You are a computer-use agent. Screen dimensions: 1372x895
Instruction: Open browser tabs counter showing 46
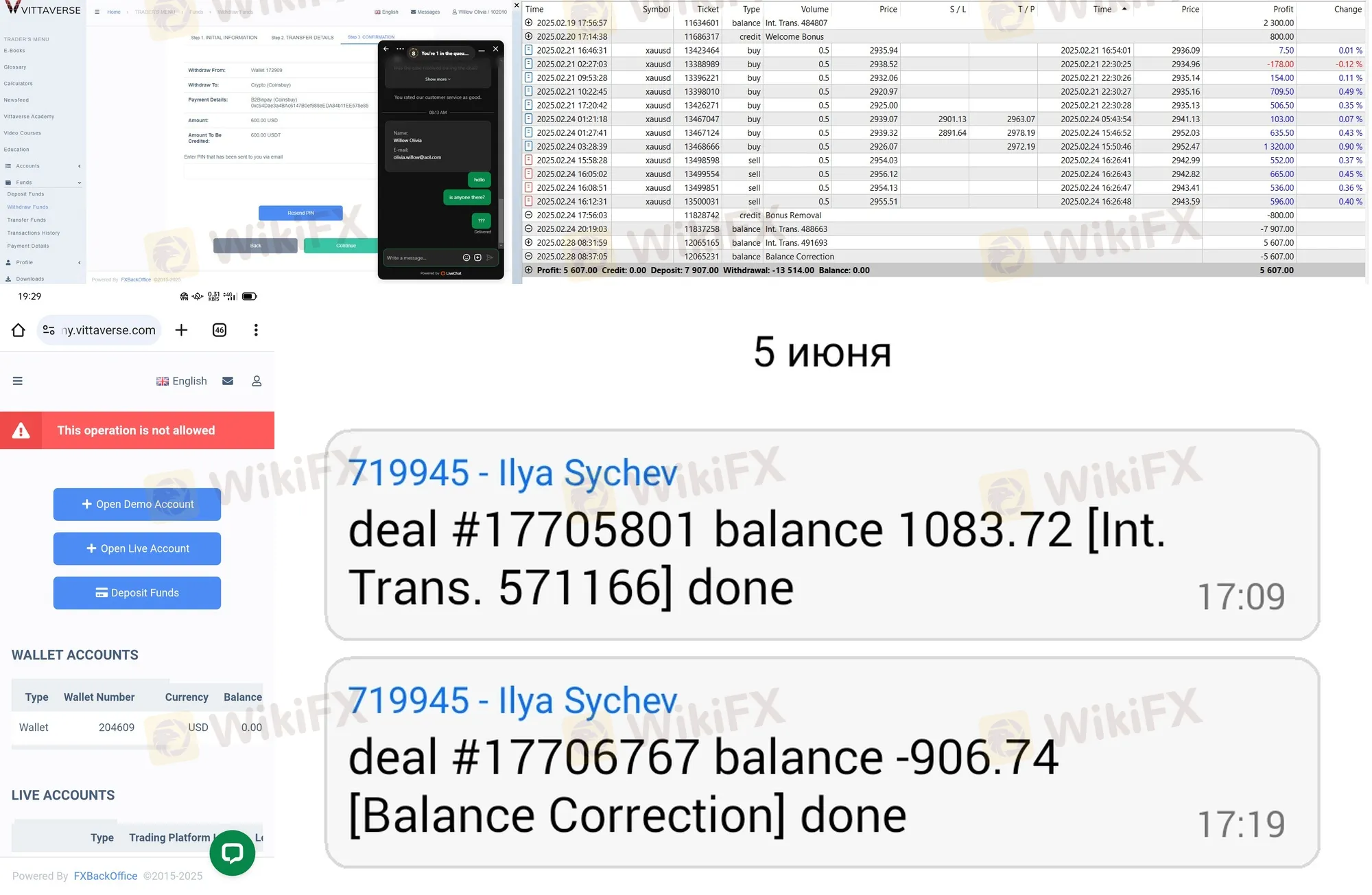tap(220, 330)
